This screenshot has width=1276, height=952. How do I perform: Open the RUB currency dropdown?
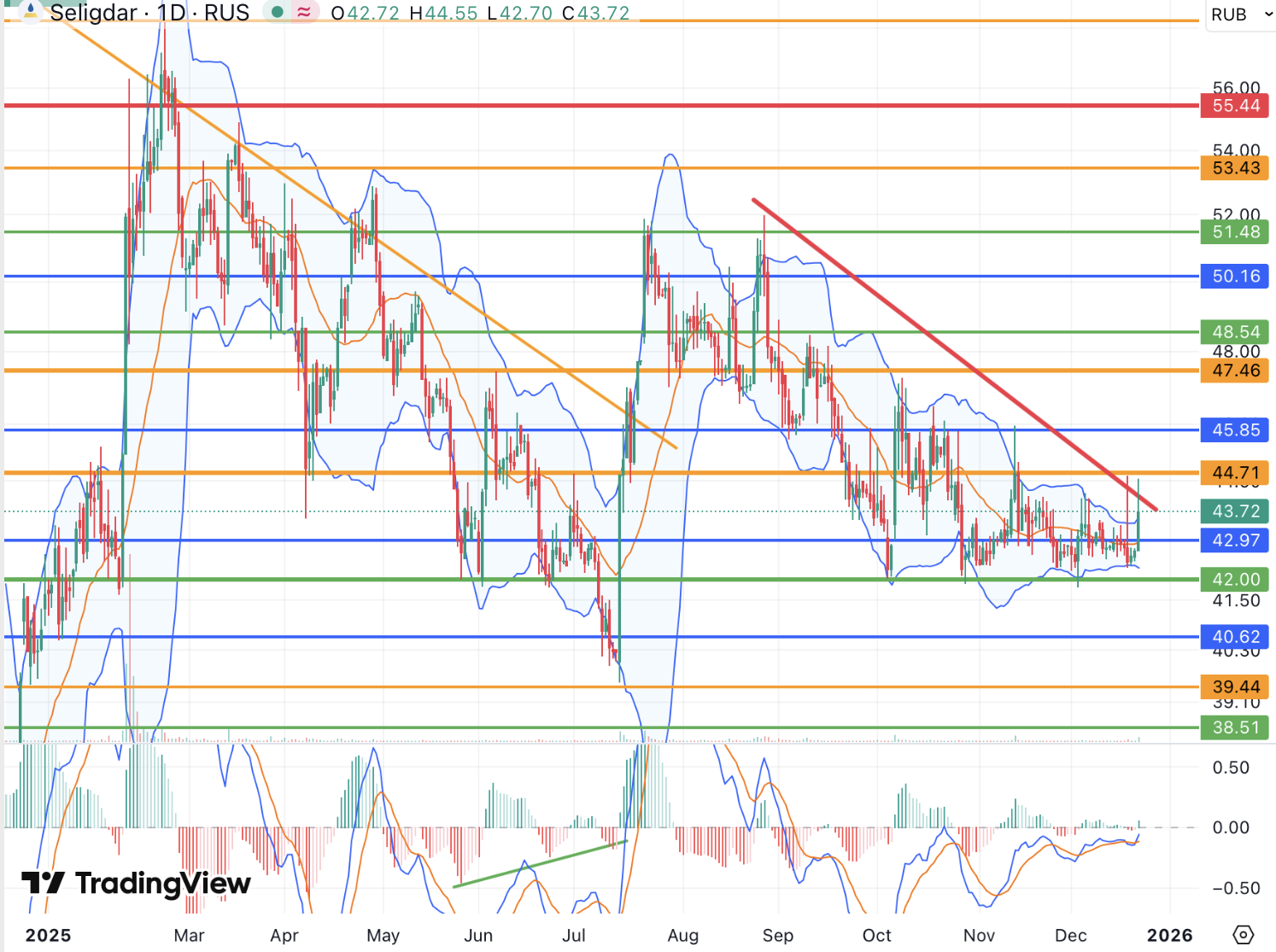tap(1240, 15)
